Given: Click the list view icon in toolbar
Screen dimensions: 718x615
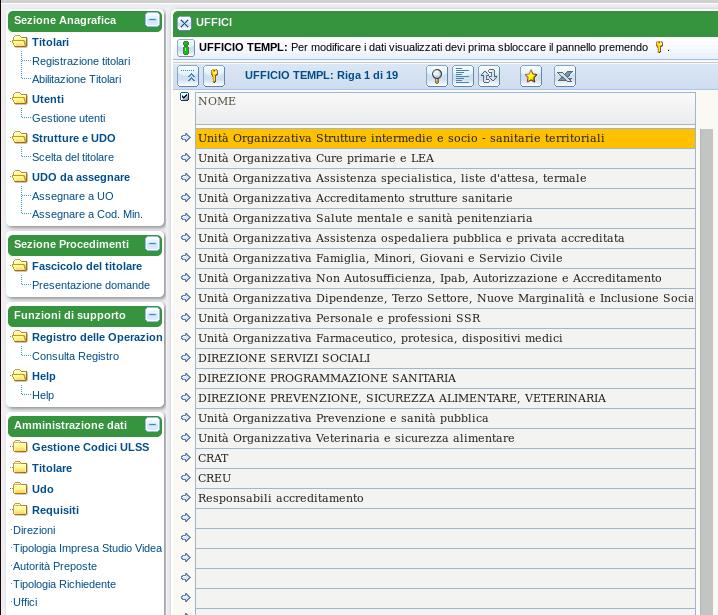Looking at the screenshot, I should click(463, 76).
